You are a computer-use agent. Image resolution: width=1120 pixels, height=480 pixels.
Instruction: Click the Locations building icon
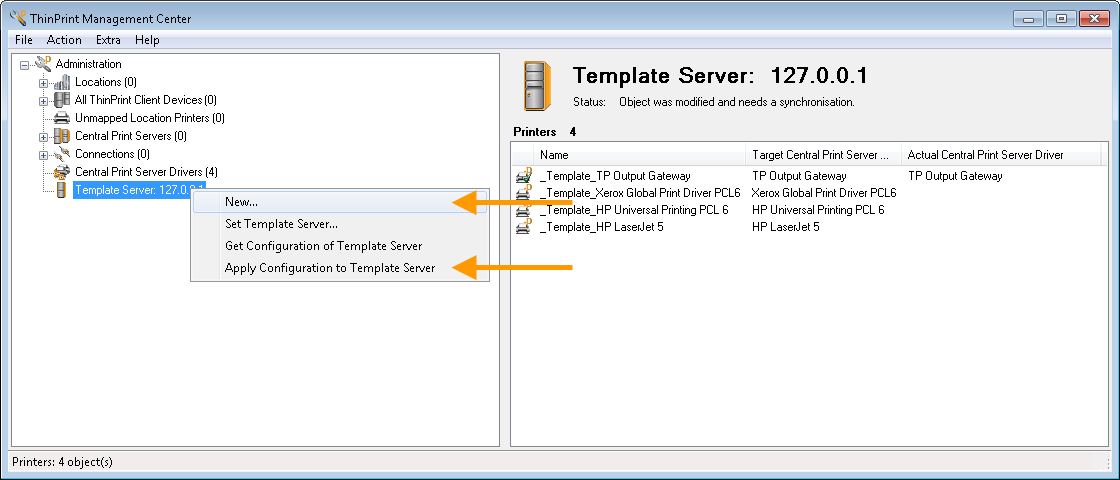coord(63,82)
